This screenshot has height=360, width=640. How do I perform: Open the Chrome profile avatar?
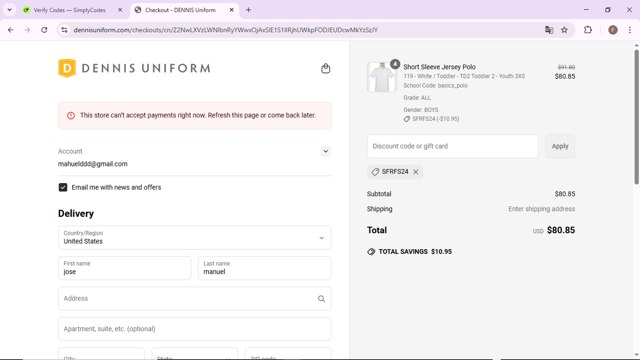(613, 30)
